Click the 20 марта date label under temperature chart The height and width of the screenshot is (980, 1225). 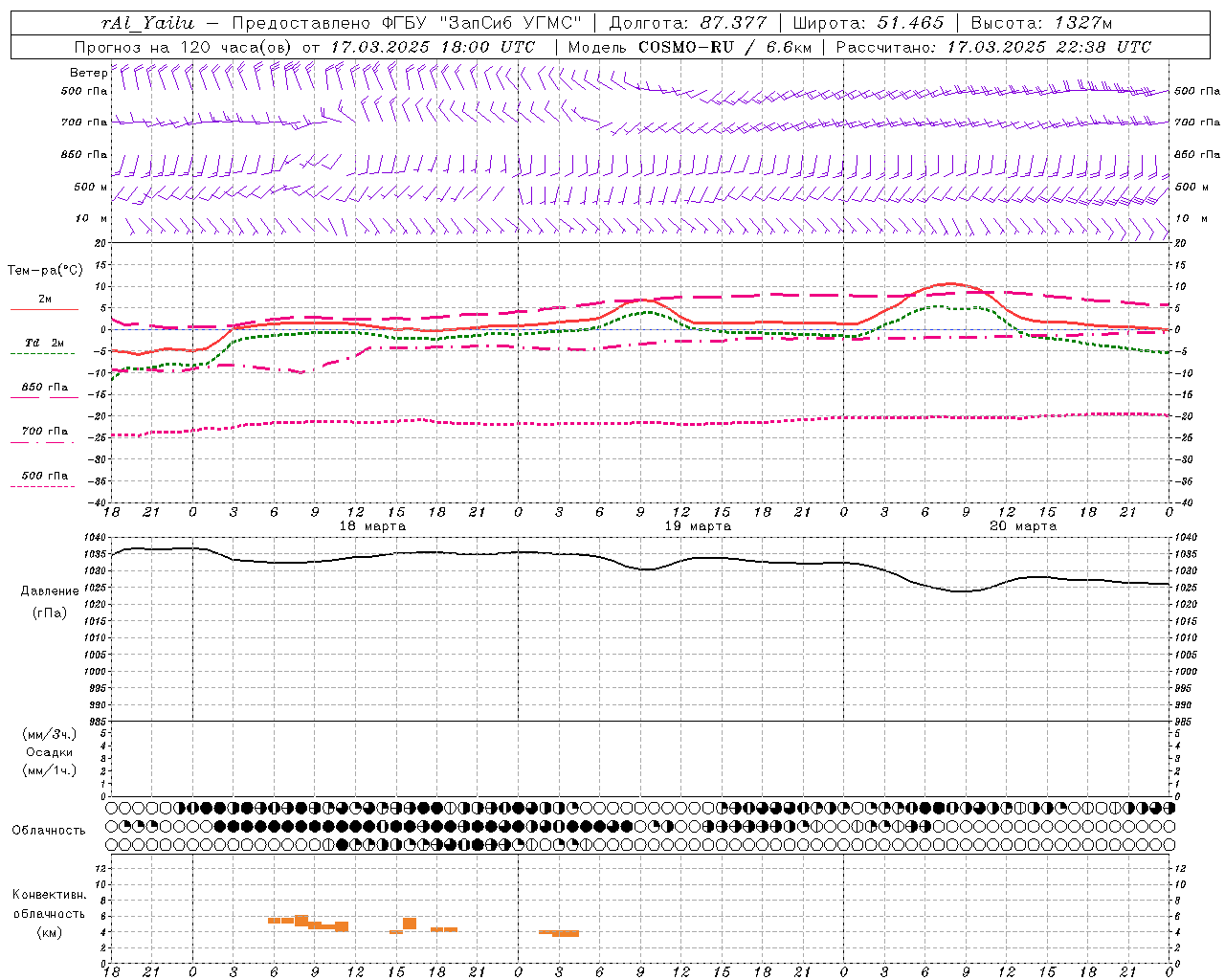point(1023,526)
